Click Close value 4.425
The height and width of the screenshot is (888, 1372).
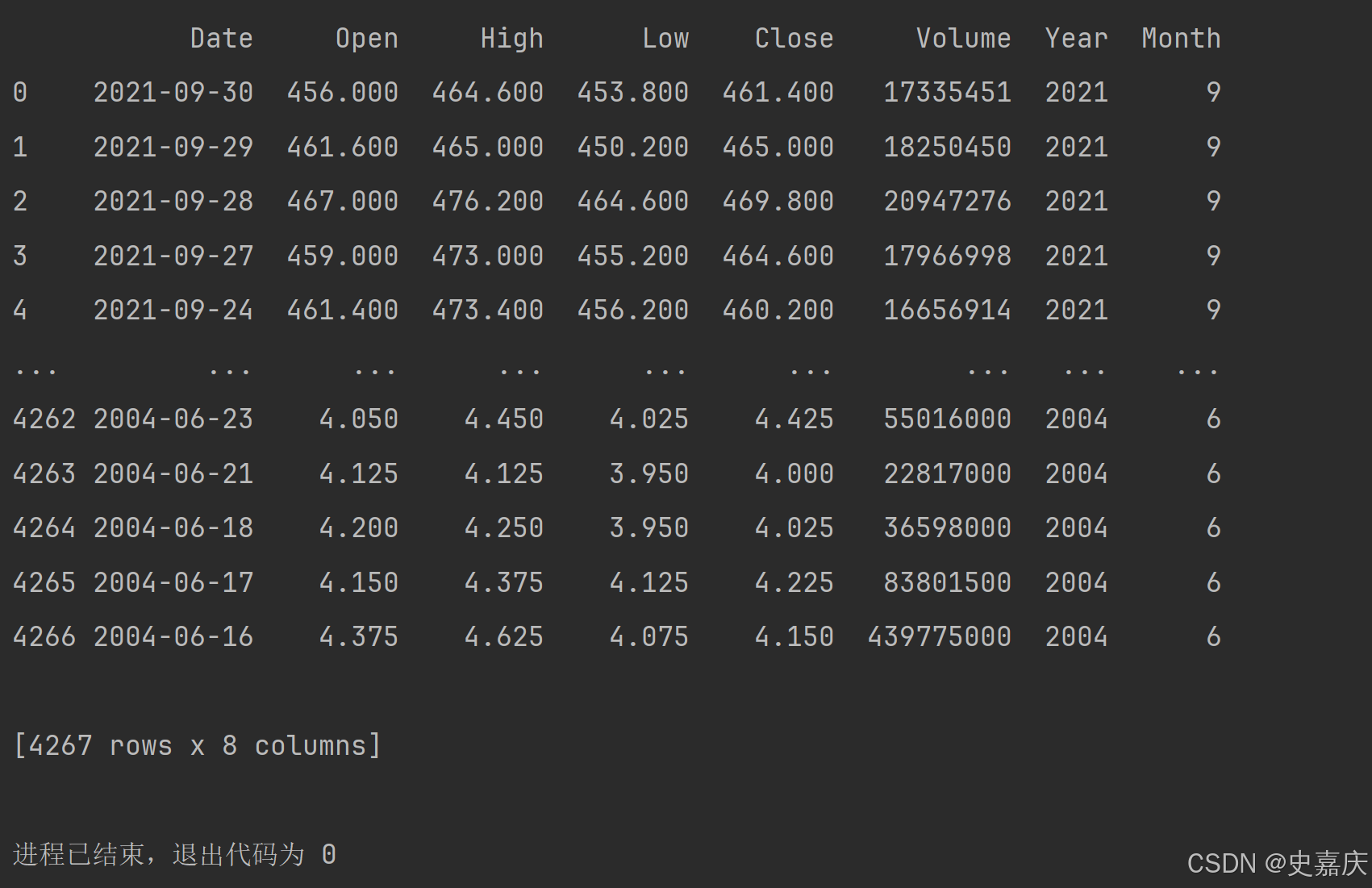pos(794,419)
